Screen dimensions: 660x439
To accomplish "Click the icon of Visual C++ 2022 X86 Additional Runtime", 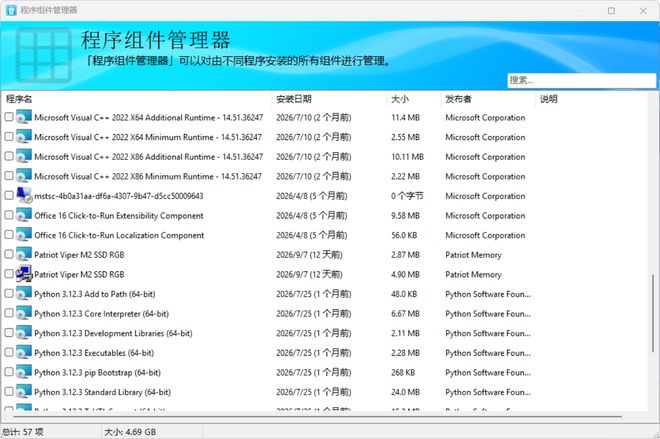I will click(24, 156).
